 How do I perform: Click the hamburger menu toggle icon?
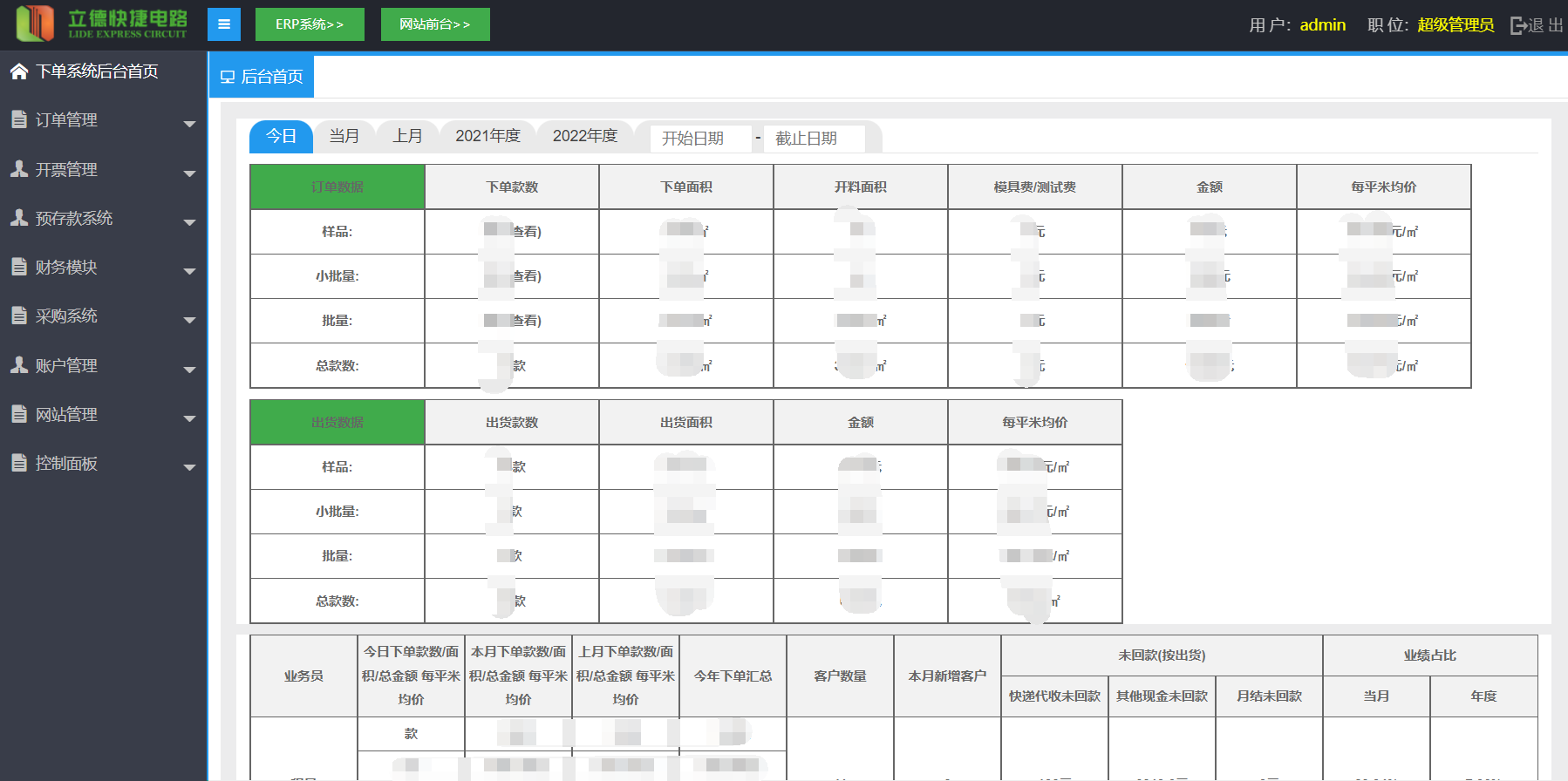click(224, 24)
